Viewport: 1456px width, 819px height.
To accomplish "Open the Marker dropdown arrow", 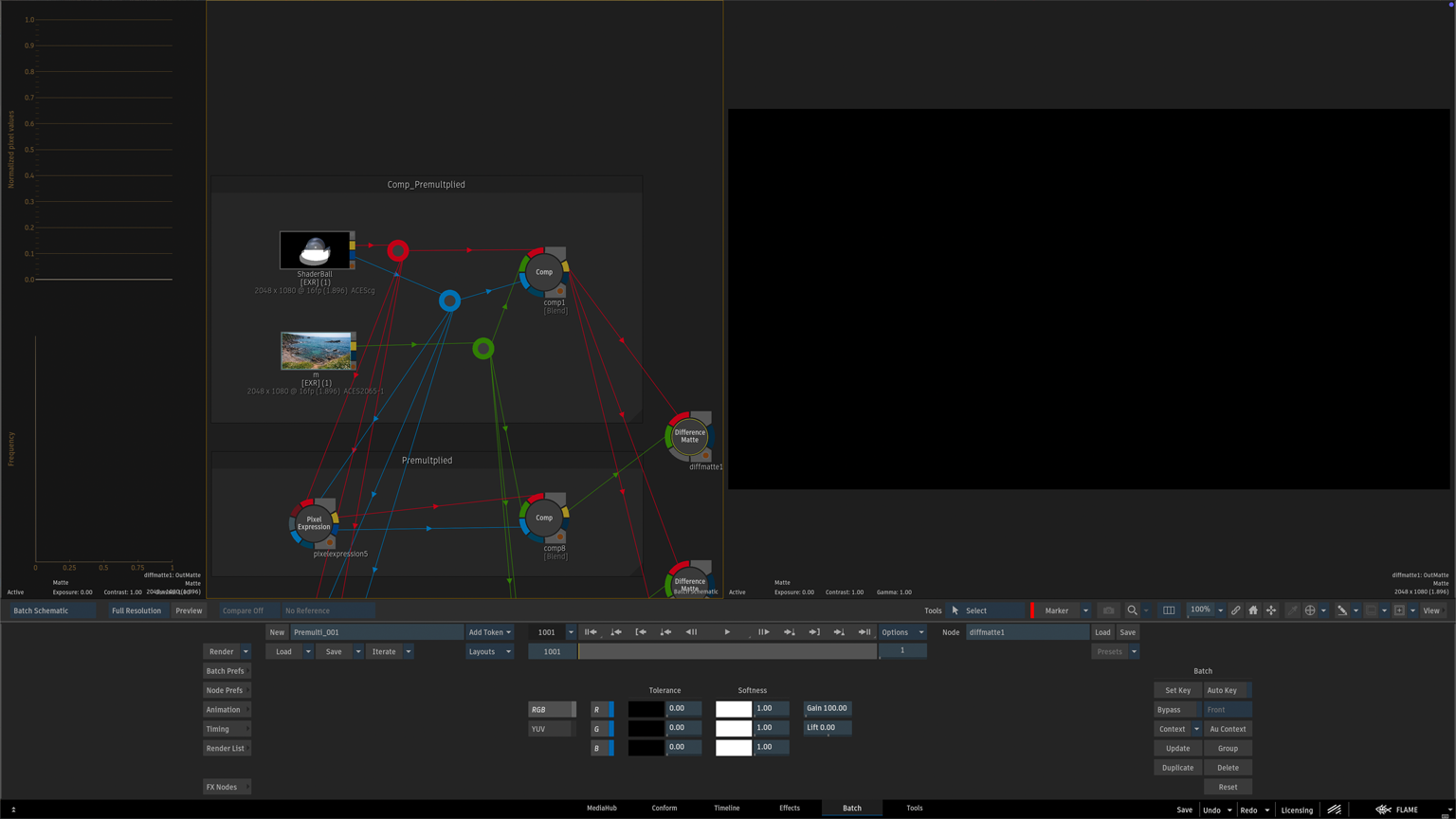I will coord(1085,610).
